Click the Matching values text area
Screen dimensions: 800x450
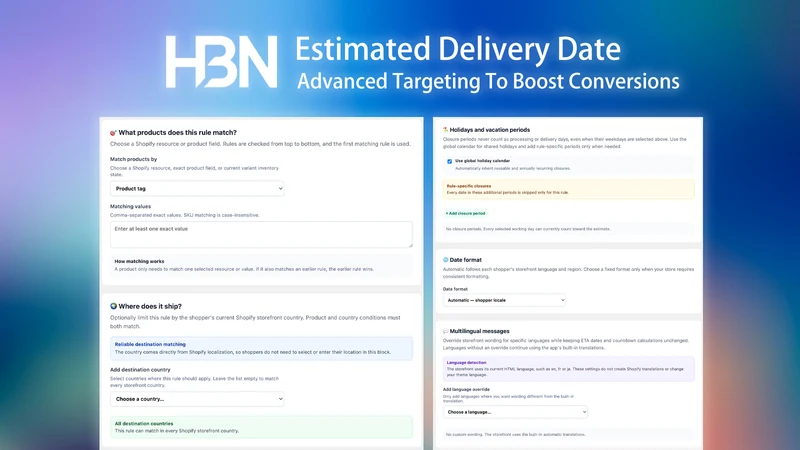click(x=261, y=235)
